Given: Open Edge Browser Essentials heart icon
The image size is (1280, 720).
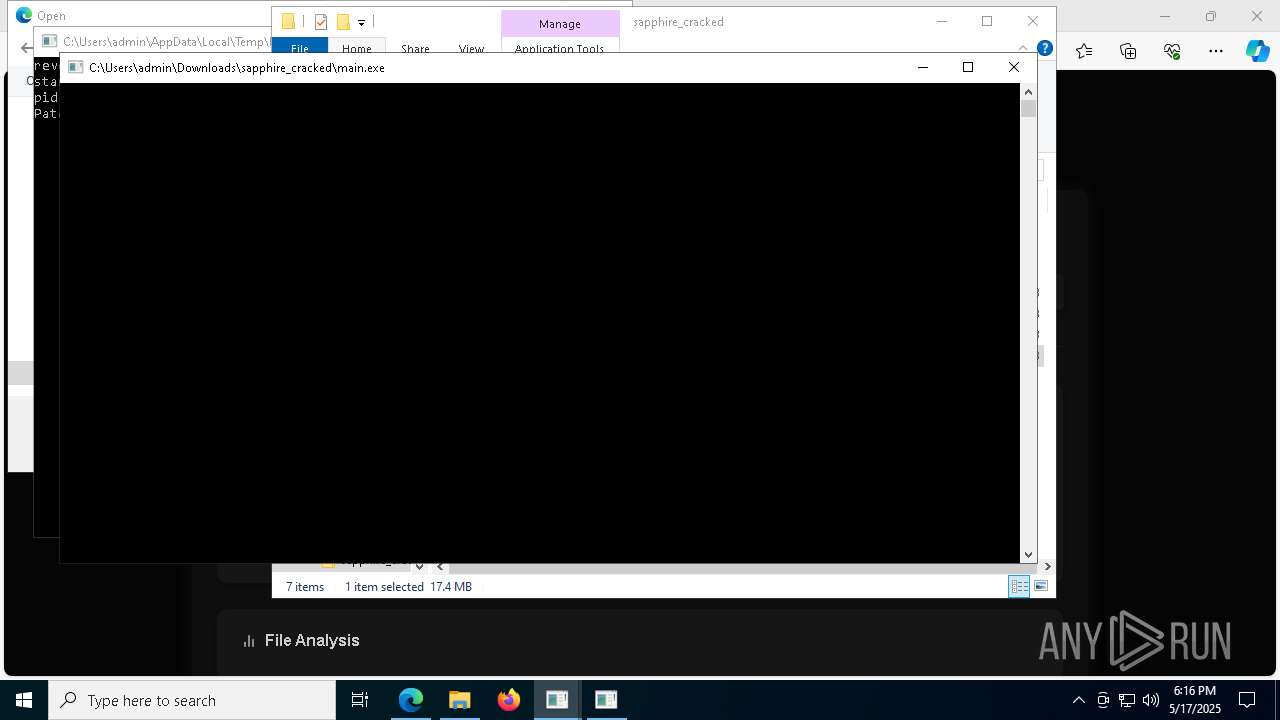Looking at the screenshot, I should [1172, 51].
